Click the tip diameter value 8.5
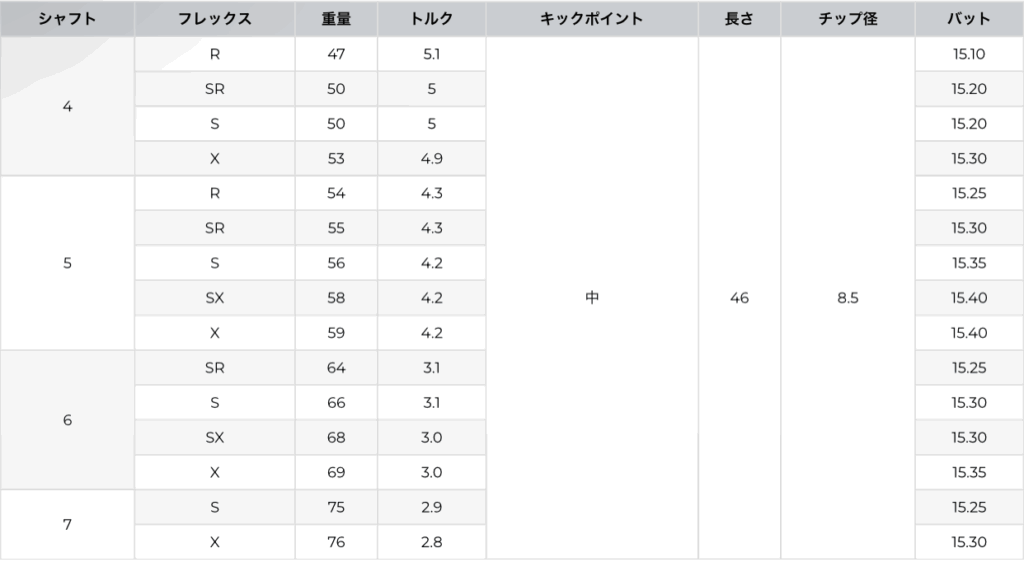 pos(848,298)
